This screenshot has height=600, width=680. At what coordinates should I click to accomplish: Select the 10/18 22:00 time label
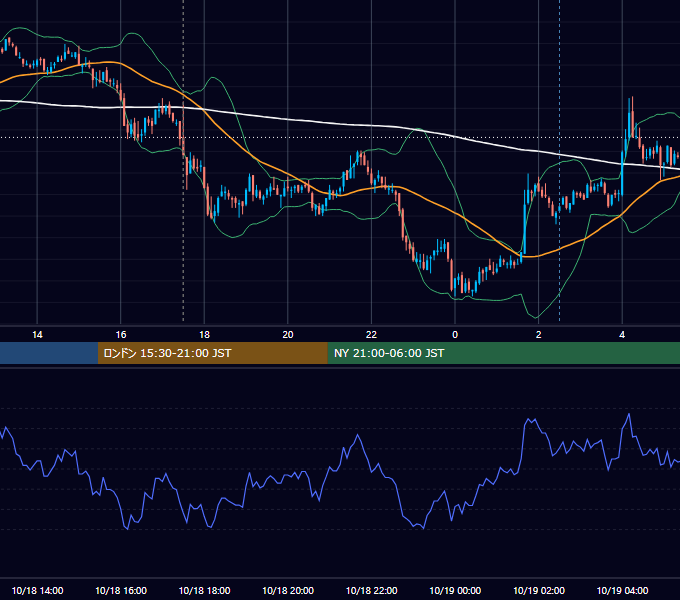pyautogui.click(x=372, y=590)
